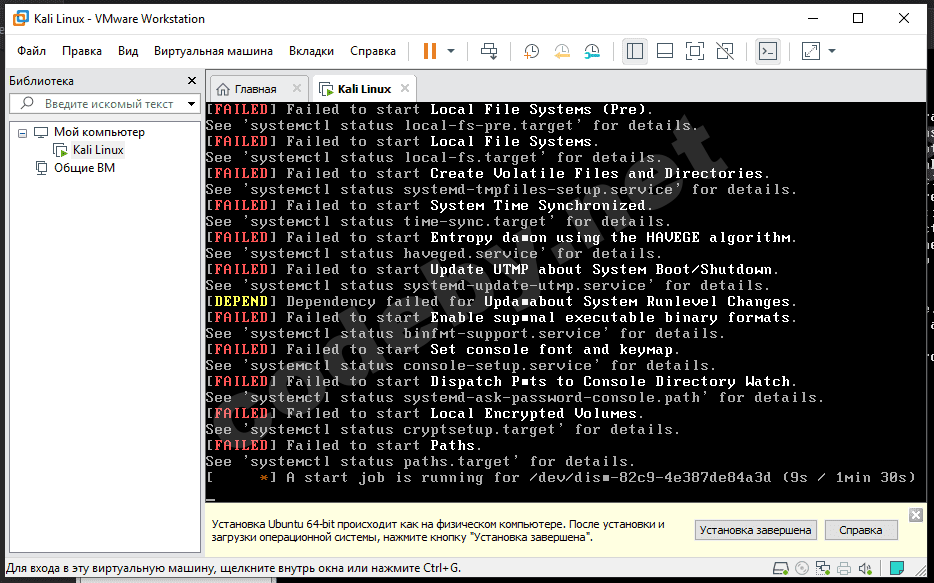The width and height of the screenshot is (934, 583).
Task: Pause the virtual machine with the orange button
Action: (x=430, y=51)
